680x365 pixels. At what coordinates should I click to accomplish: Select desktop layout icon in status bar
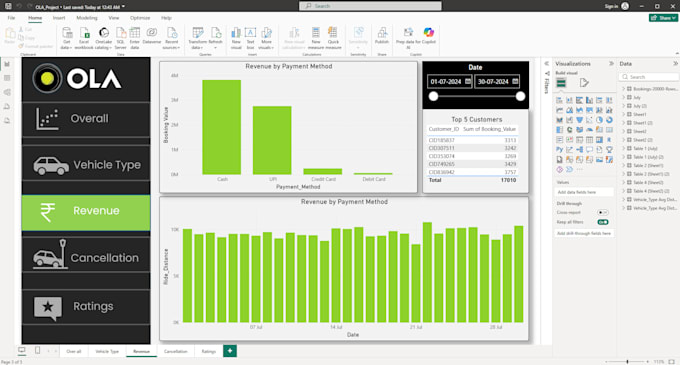coord(22,350)
